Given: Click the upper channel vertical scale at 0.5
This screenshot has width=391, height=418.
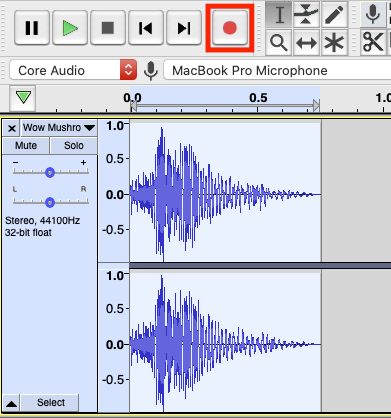Looking at the screenshot, I should [x=115, y=159].
